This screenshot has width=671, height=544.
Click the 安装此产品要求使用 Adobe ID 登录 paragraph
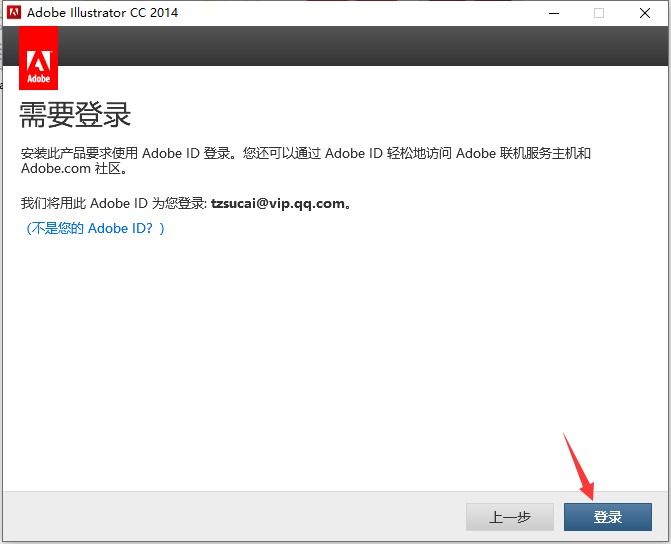coord(306,161)
